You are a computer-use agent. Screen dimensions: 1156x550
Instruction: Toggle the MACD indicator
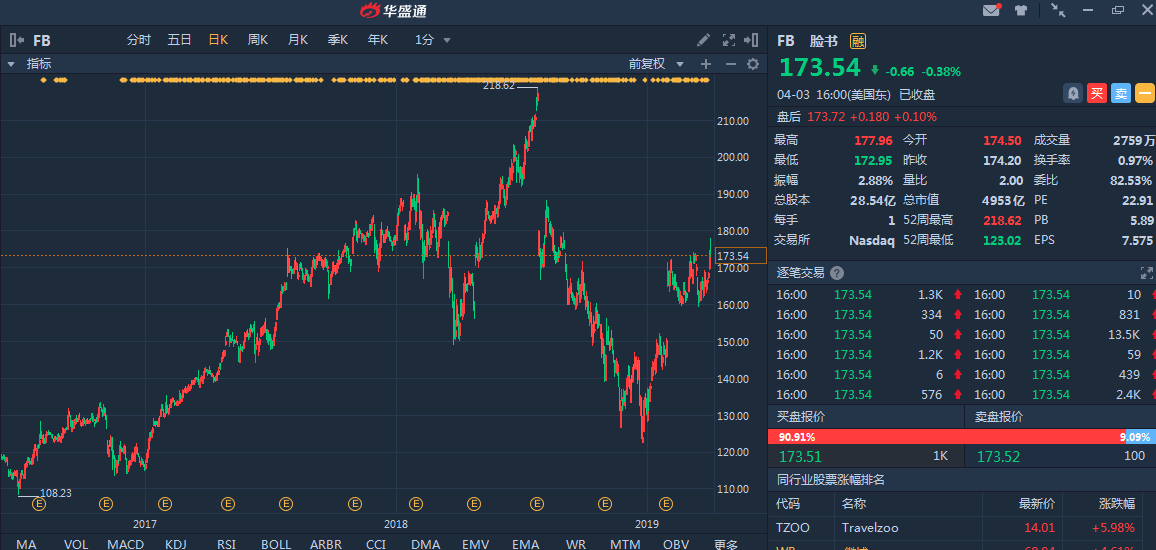click(x=125, y=544)
